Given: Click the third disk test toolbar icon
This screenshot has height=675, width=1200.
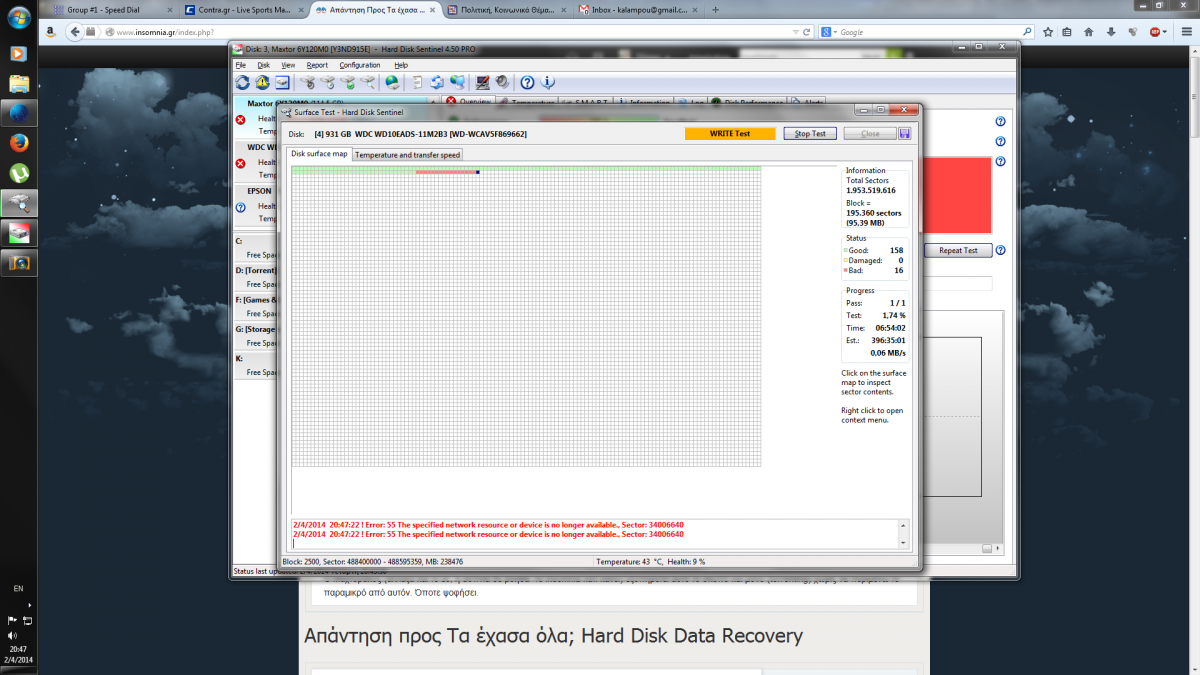Looking at the screenshot, I should (x=348, y=82).
